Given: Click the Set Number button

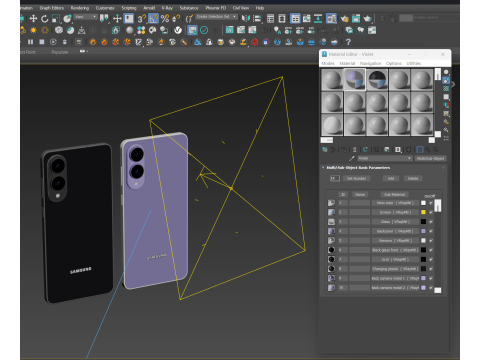Looking at the screenshot, I should pos(356,178).
